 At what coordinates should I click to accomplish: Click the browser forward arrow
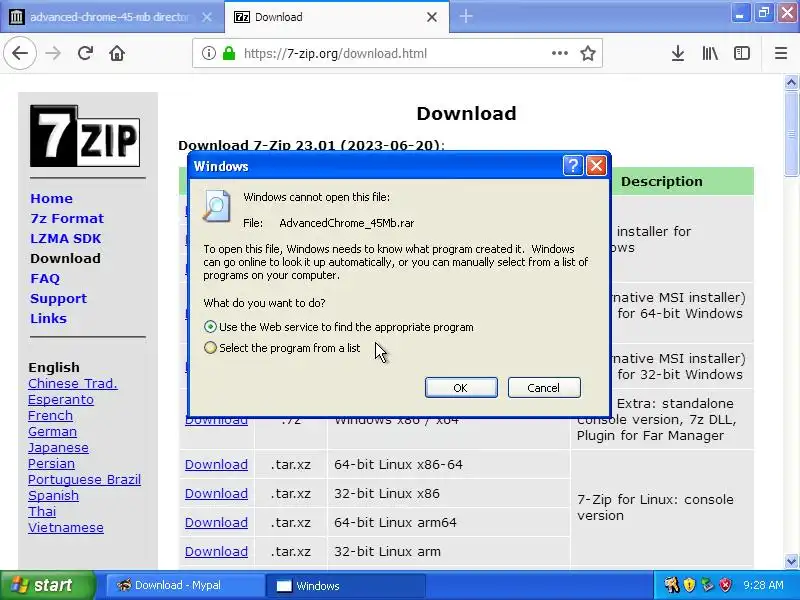[x=53, y=53]
